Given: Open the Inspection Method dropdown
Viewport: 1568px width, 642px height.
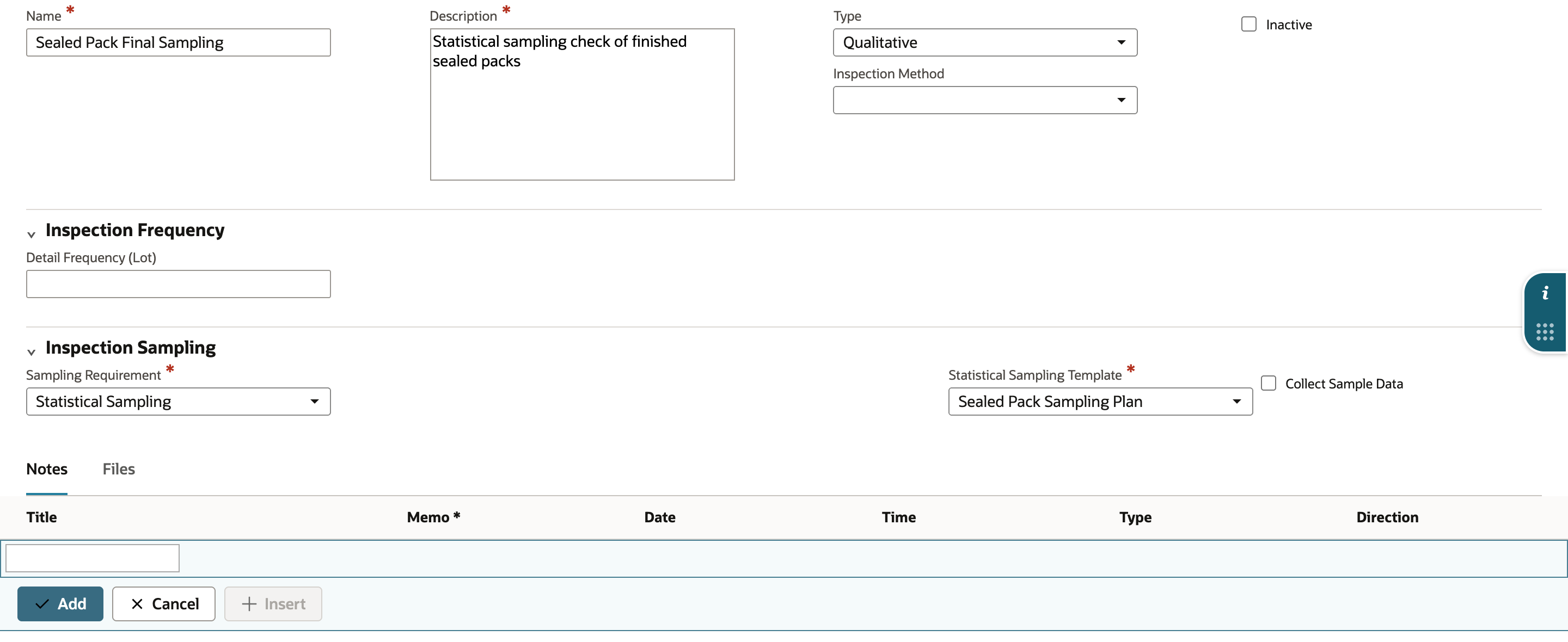Looking at the screenshot, I should [985, 101].
